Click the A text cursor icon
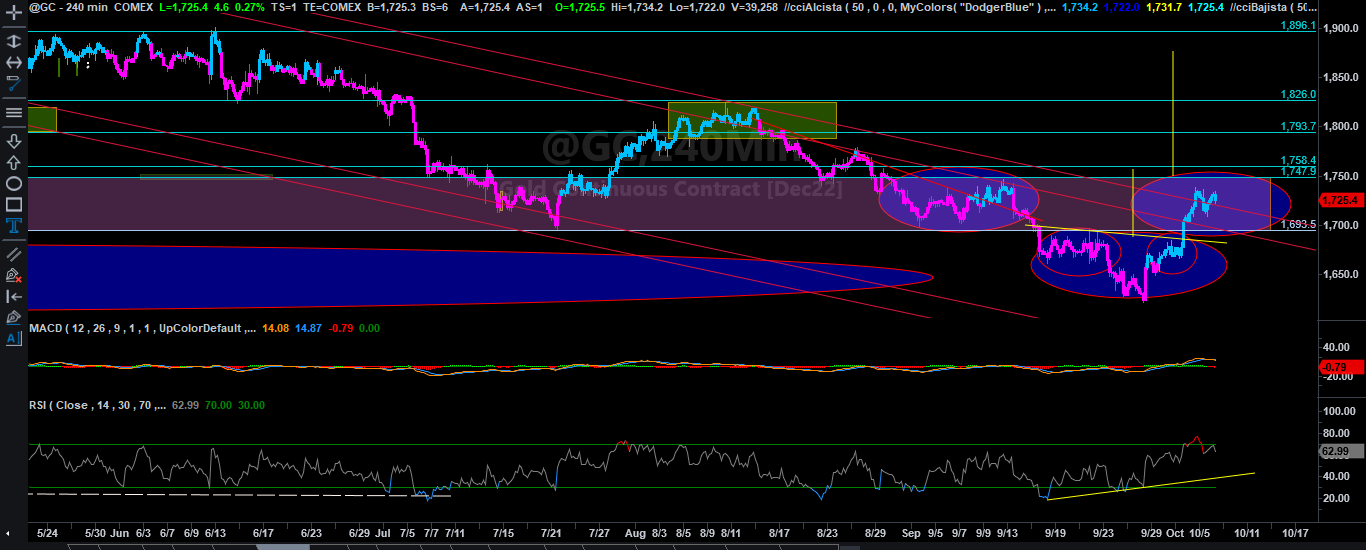The image size is (1366, 550). pos(13,339)
